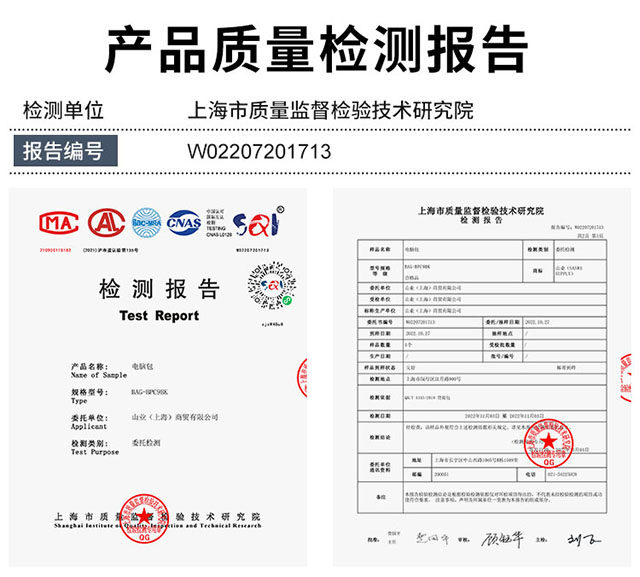Click the red CMA certification logo
Image resolution: width=640 pixels, height=577 pixels.
coord(59,223)
